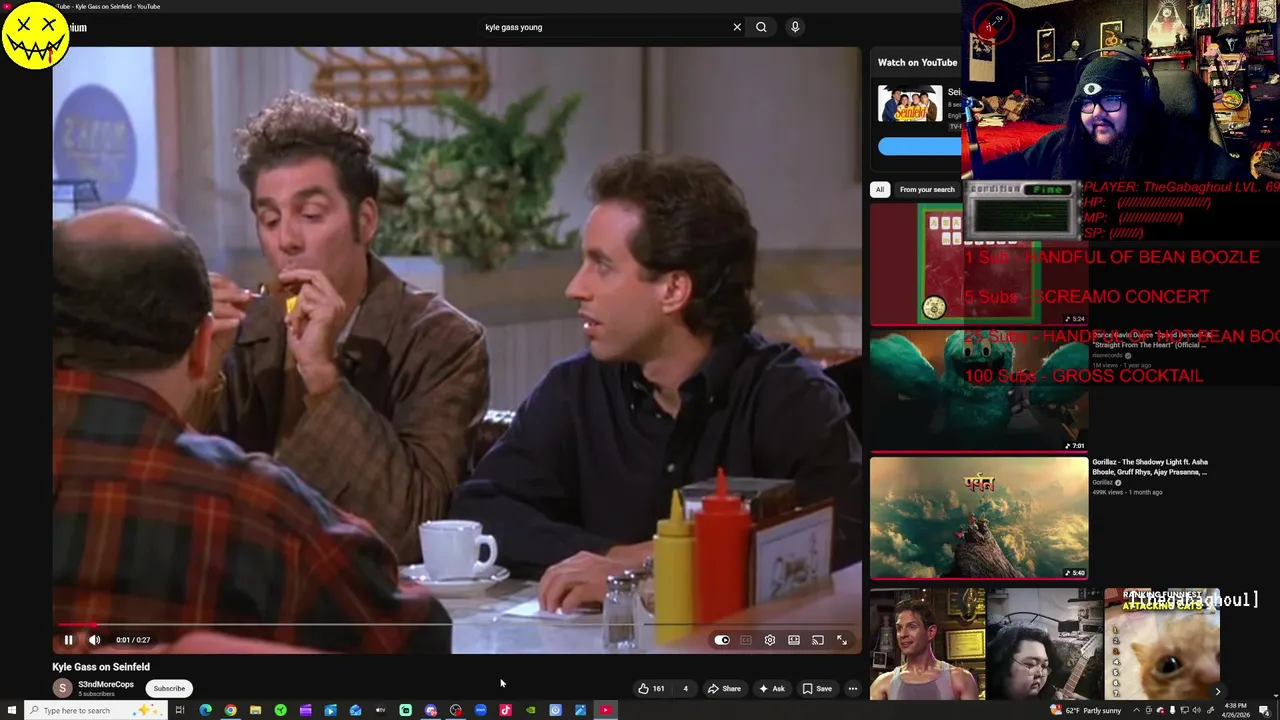Screen dimensions: 1280x720
Task: Open NVIDIA app on taskbar
Action: [x=530, y=710]
